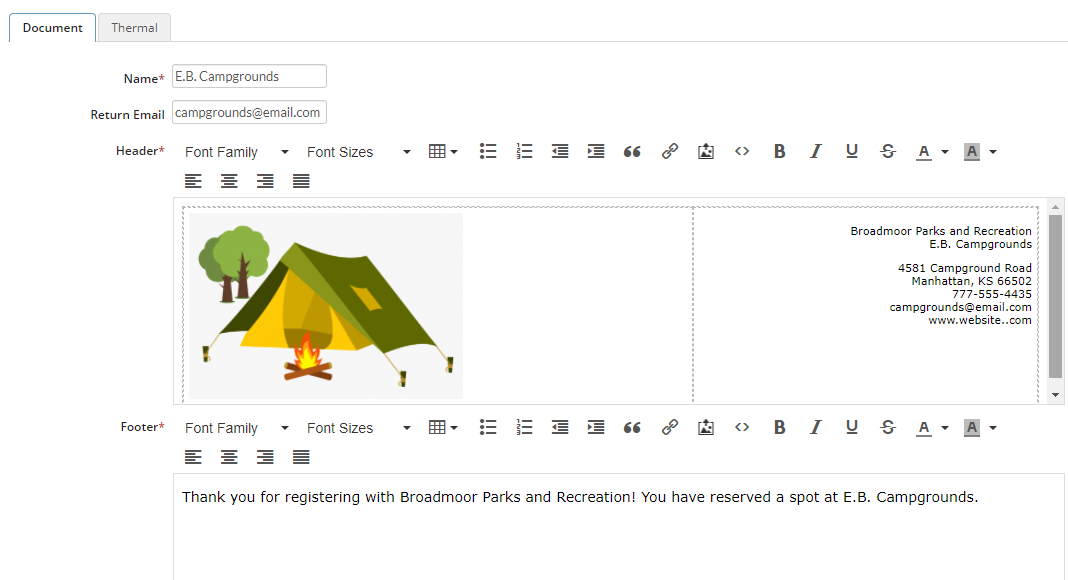Apply text color in Footer toolbar

click(924, 427)
